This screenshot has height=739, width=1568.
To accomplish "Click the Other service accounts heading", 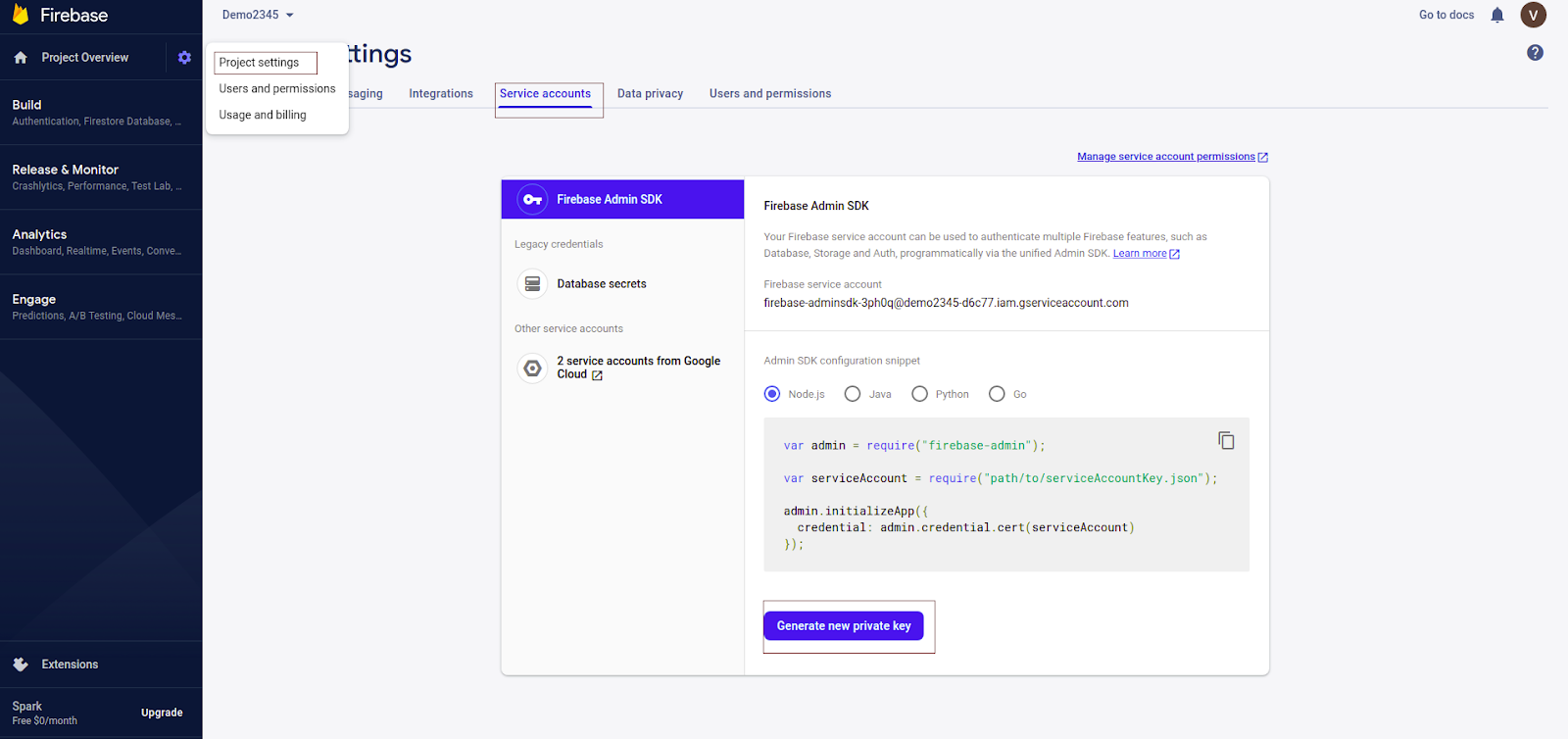I will click(568, 328).
